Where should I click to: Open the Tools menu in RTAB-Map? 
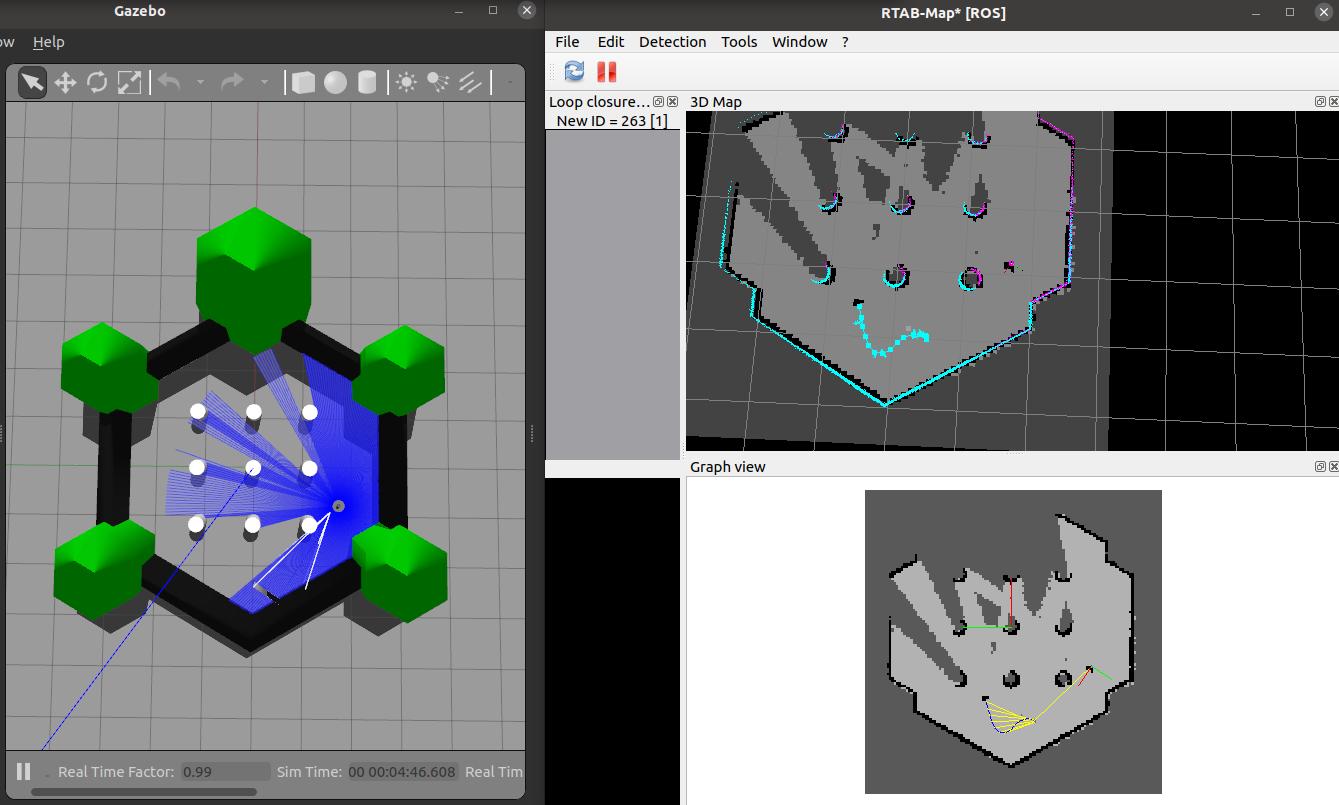[739, 42]
